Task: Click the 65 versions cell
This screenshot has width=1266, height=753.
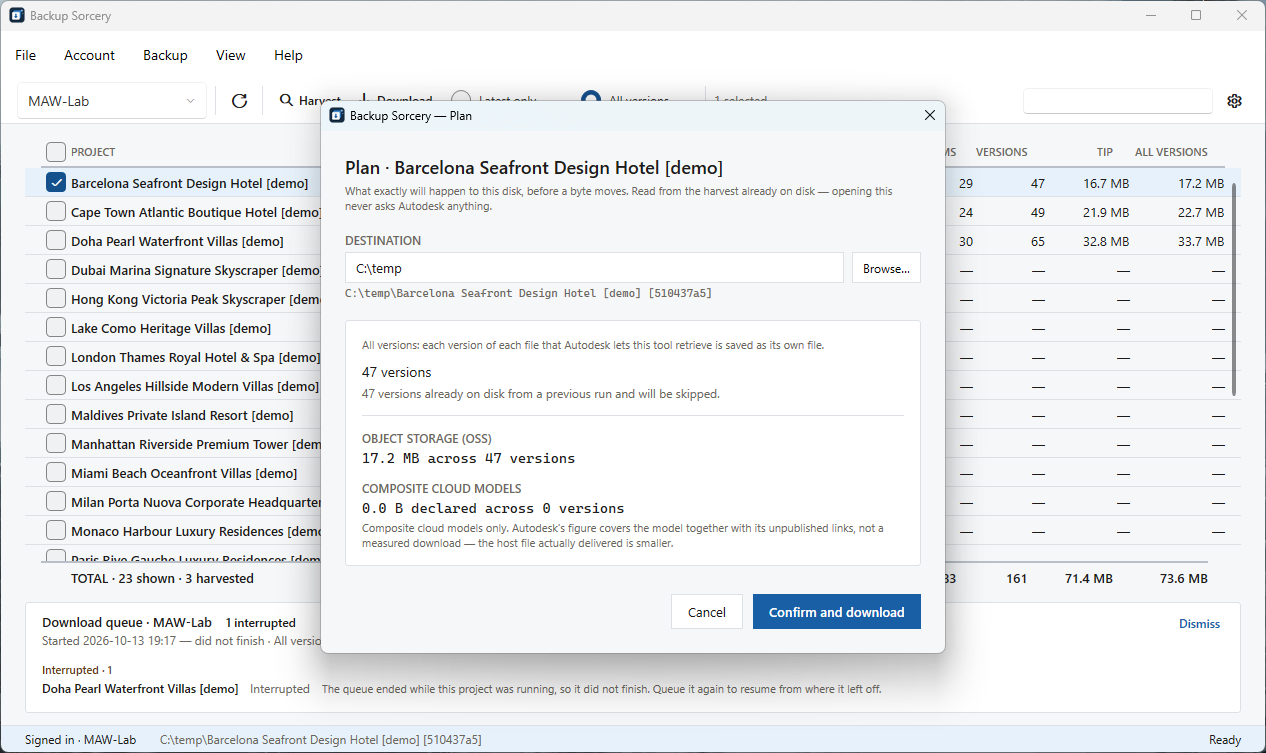Action: pyautogui.click(x=1037, y=242)
